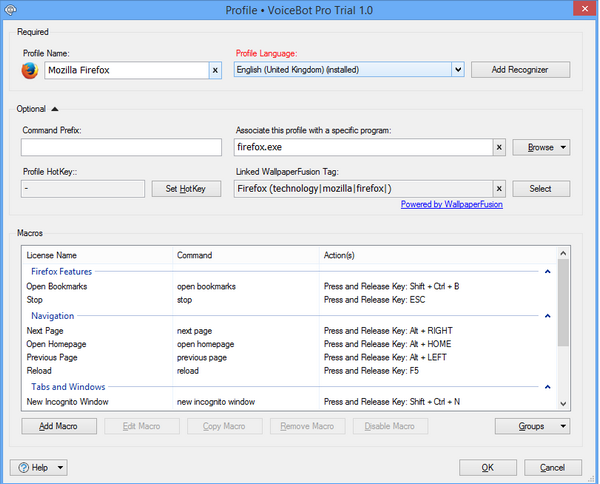Click 'Press and Release Key: ESC' action
Viewport: 600px width, 484px height.
(x=375, y=300)
